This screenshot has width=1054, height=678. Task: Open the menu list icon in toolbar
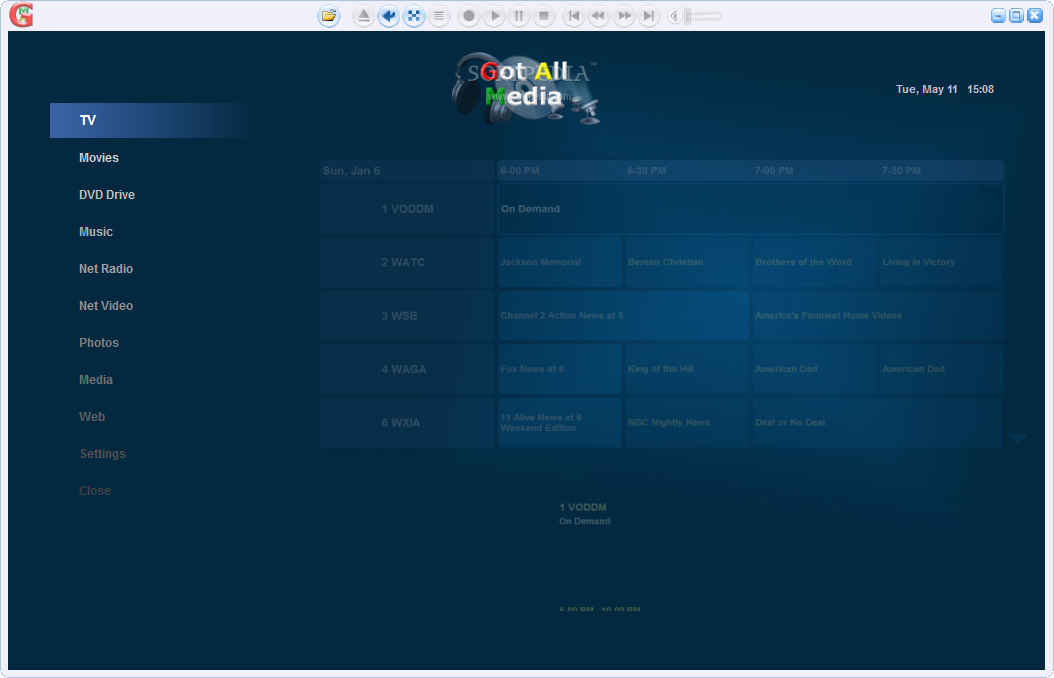pos(438,15)
